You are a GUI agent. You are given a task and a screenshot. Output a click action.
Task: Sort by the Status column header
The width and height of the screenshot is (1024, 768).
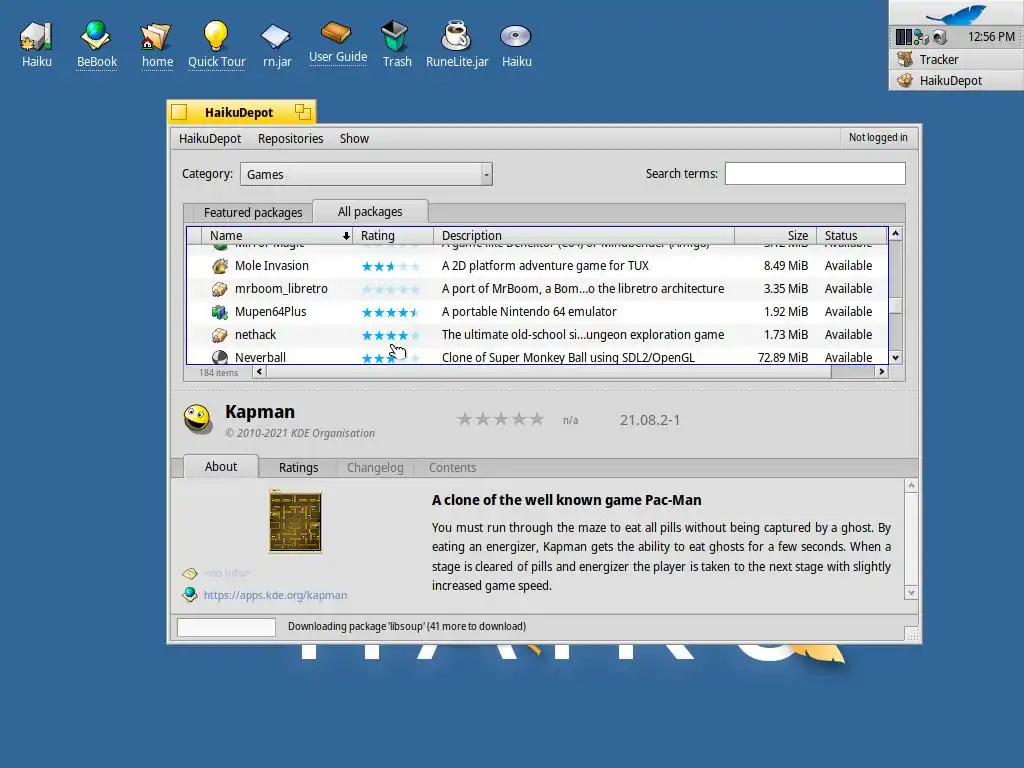tap(852, 235)
